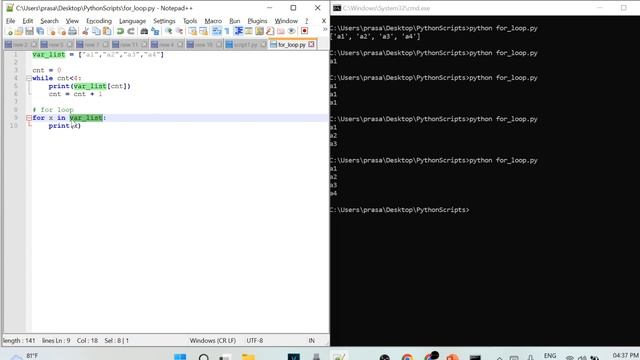Viewport: 640px width, 360px height.
Task: Open the Window menu
Action: 286,21
